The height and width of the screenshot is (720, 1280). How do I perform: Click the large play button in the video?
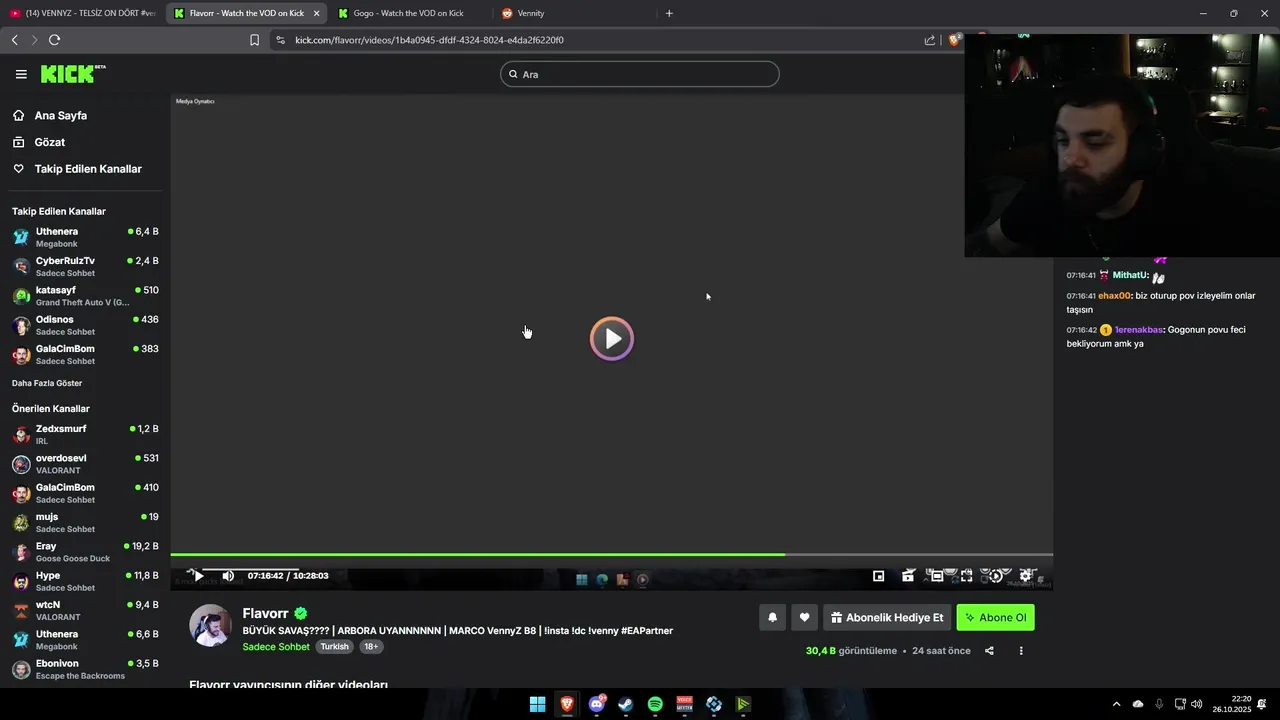point(612,339)
